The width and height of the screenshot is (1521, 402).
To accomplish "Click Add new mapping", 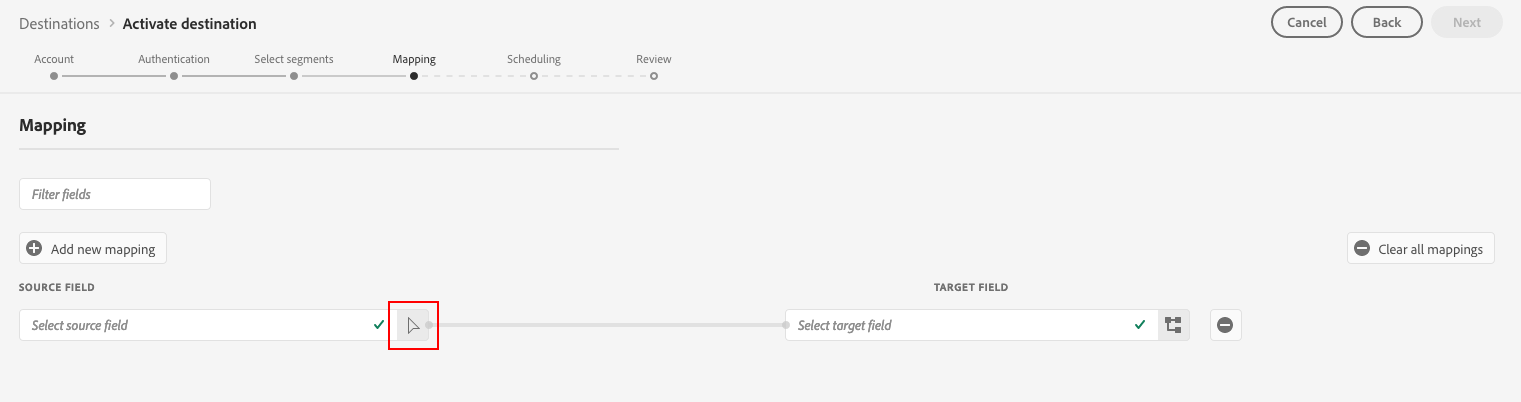I will point(93,249).
